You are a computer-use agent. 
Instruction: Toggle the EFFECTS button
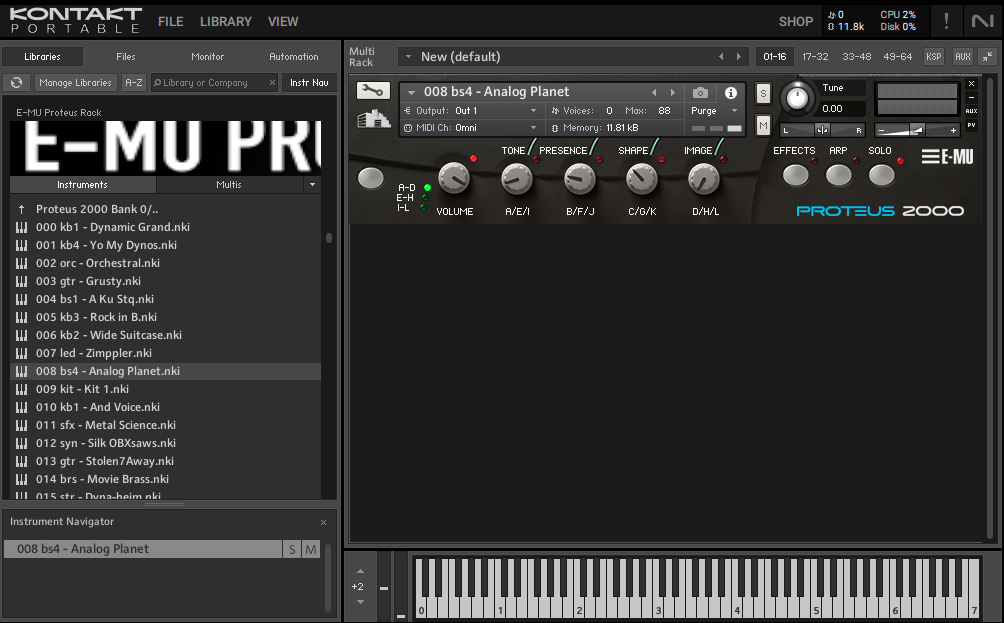tap(796, 175)
